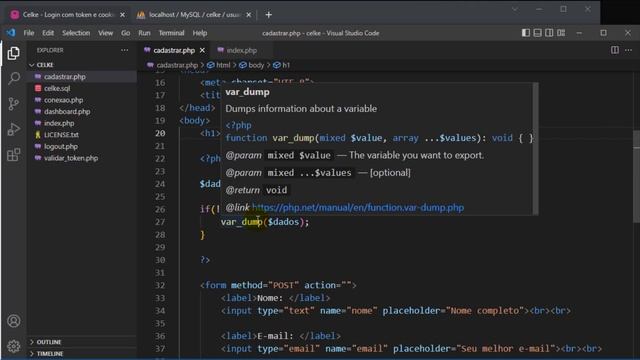Click the var_dump call on line 27

(x=241, y=222)
